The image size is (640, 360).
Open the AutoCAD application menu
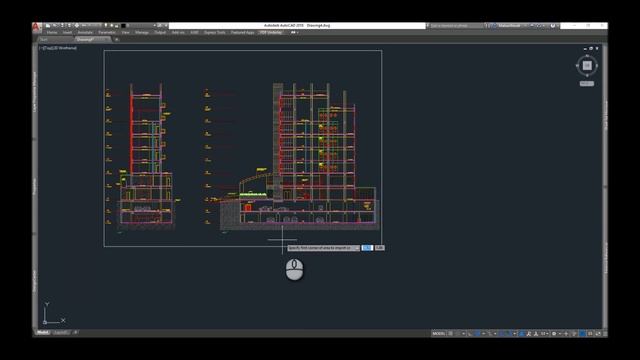pyautogui.click(x=36, y=27)
